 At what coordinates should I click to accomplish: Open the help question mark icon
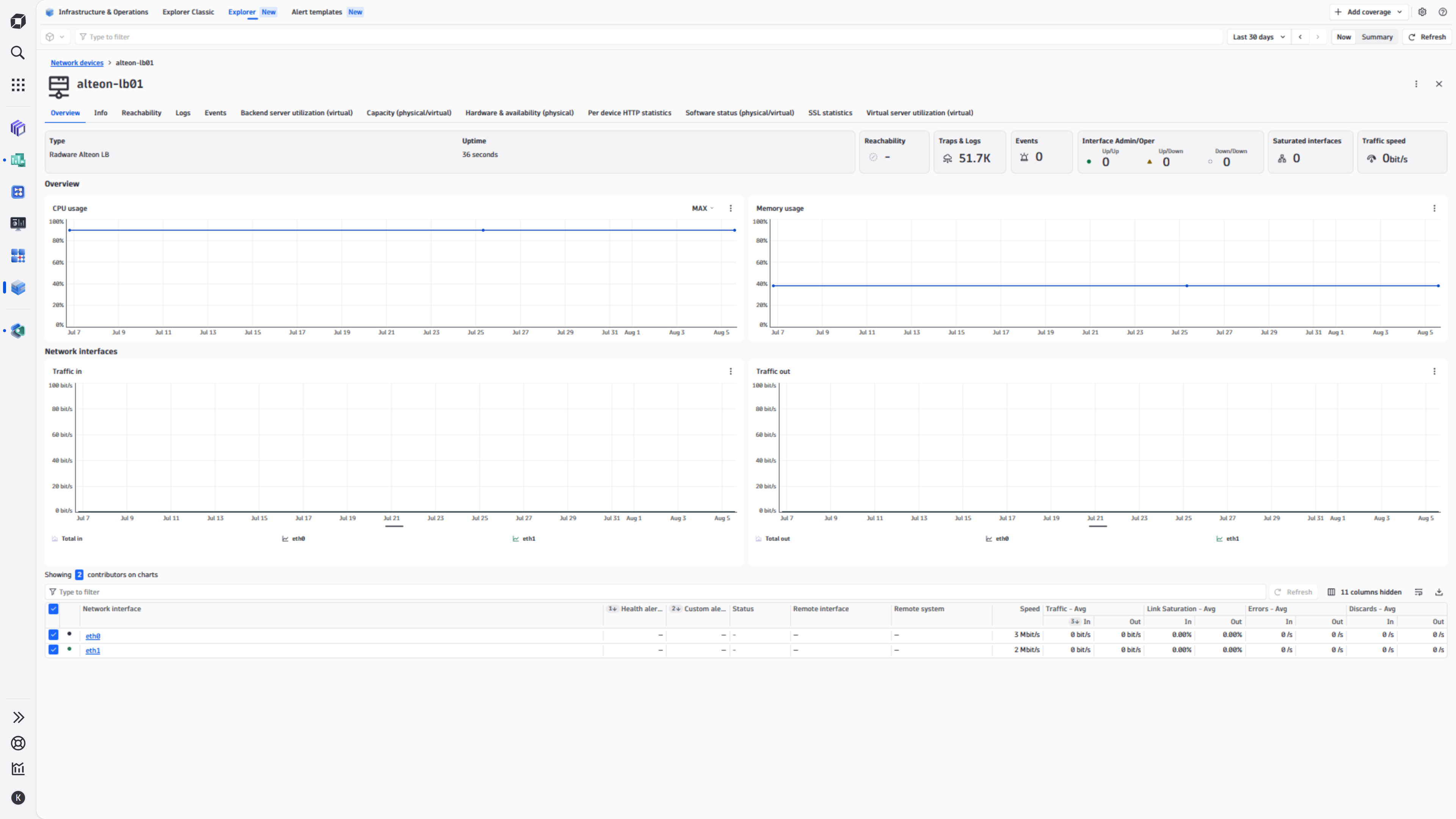coord(1442,12)
